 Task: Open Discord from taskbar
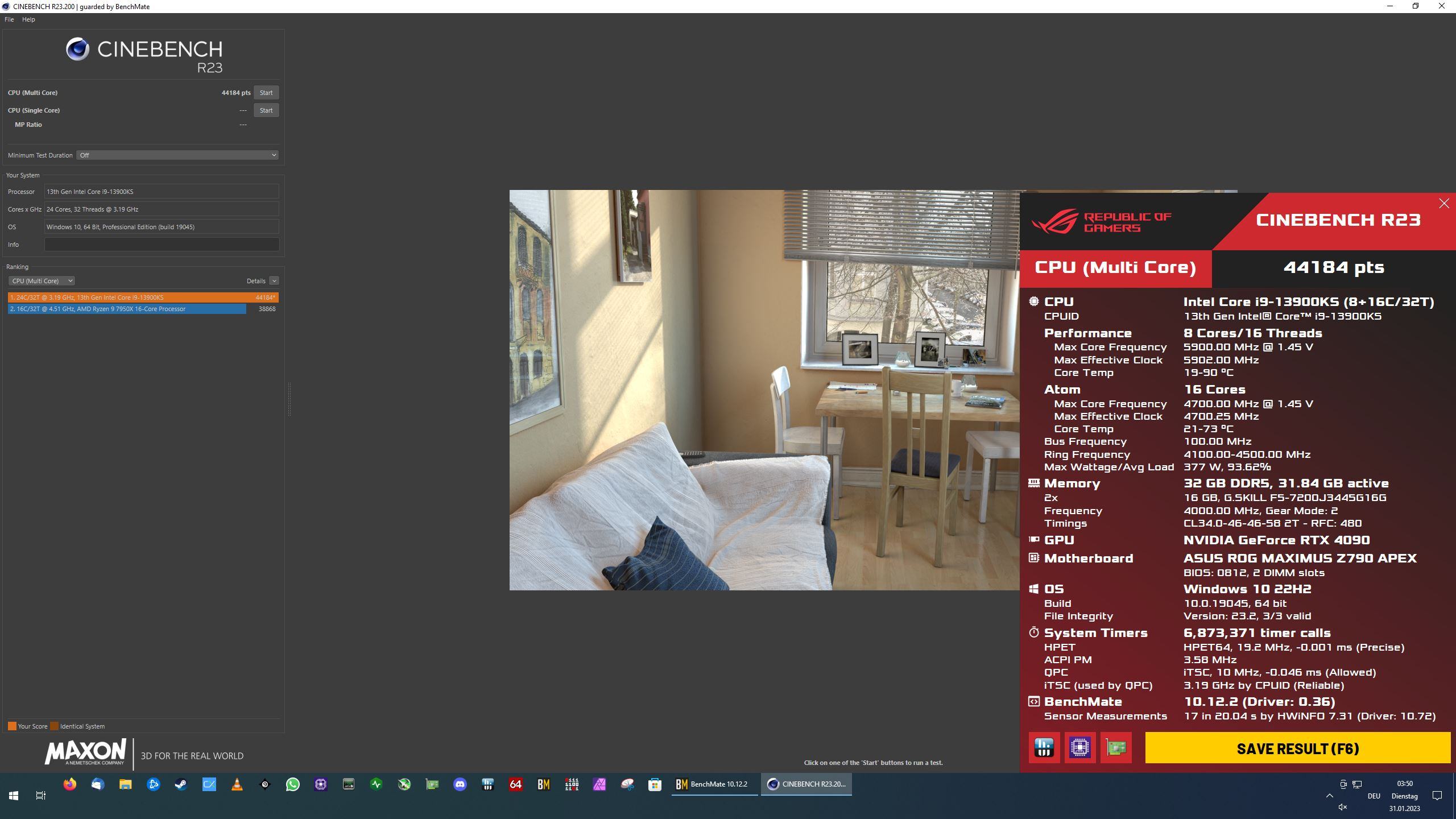pos(460,785)
